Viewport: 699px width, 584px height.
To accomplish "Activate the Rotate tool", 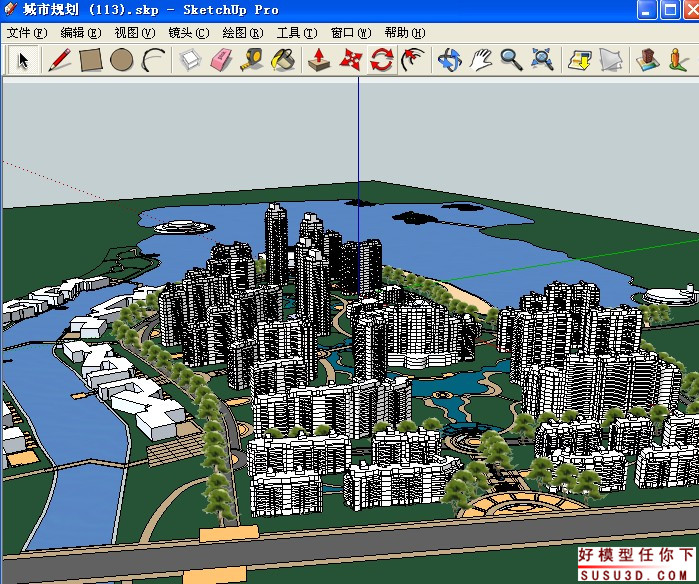I will click(382, 60).
